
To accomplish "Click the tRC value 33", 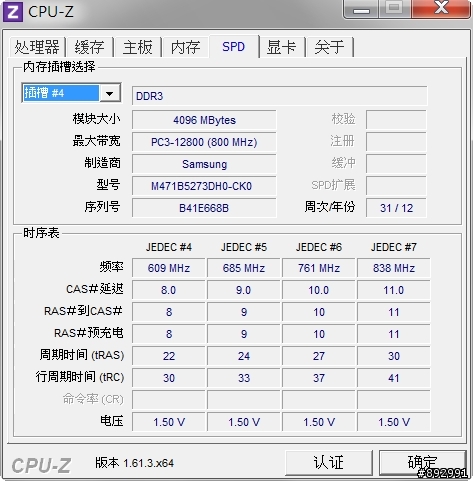I will [x=244, y=378].
